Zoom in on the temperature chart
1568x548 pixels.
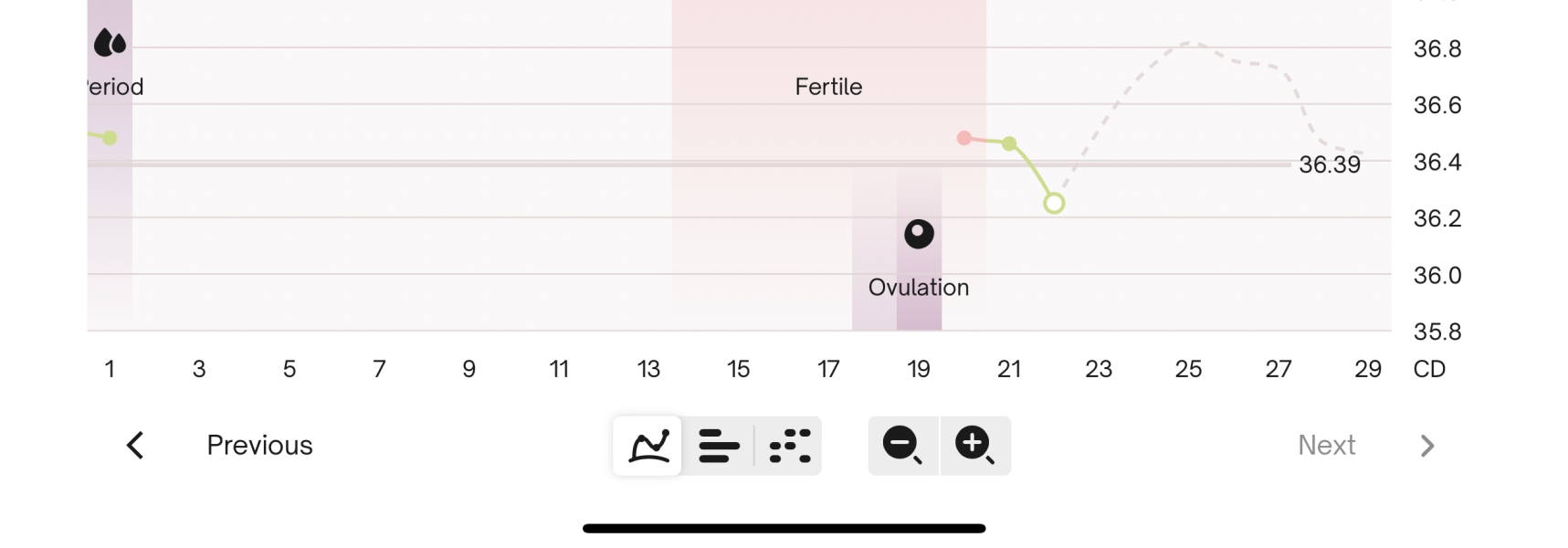pos(974,446)
